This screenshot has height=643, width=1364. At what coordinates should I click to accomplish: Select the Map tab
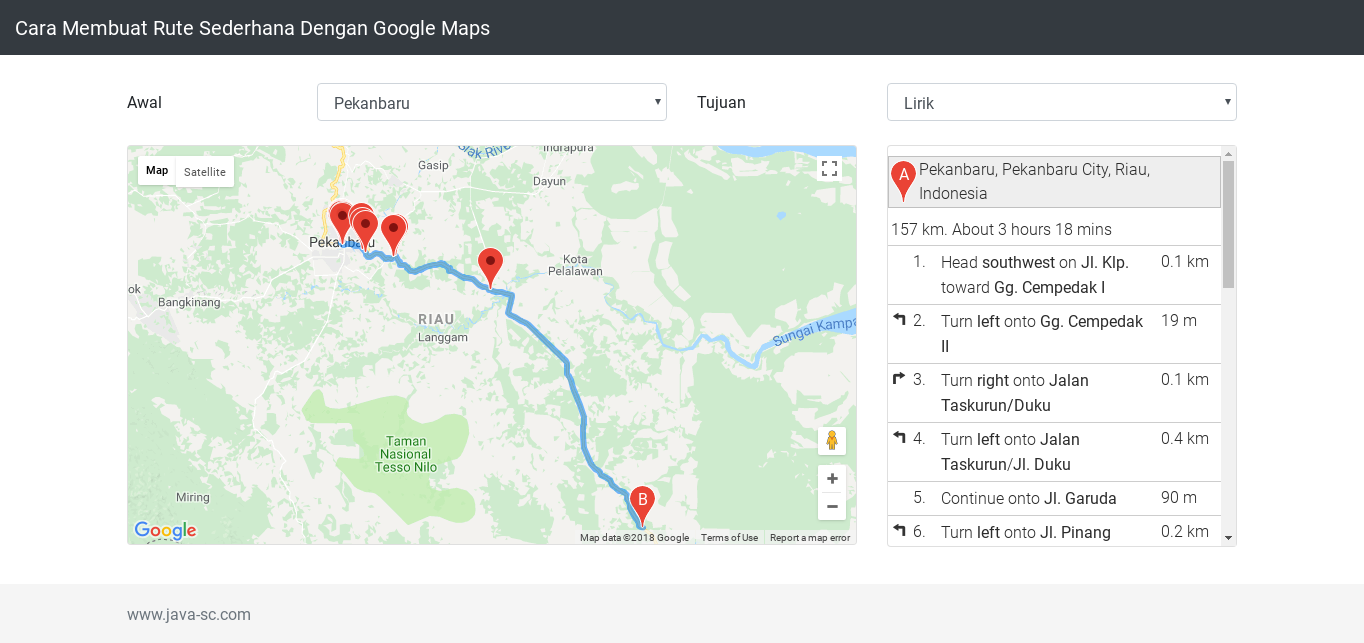[156, 170]
